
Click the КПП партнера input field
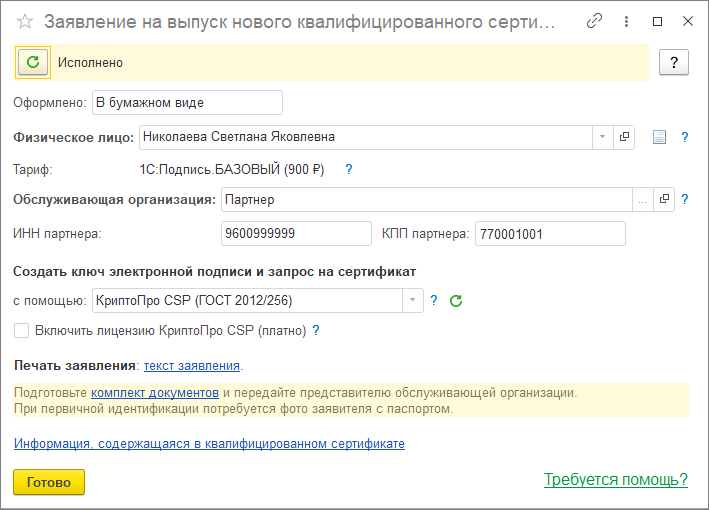(x=550, y=233)
